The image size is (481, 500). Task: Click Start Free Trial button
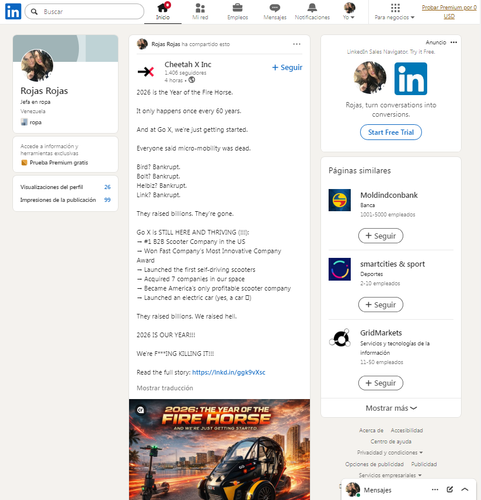pyautogui.click(x=391, y=132)
